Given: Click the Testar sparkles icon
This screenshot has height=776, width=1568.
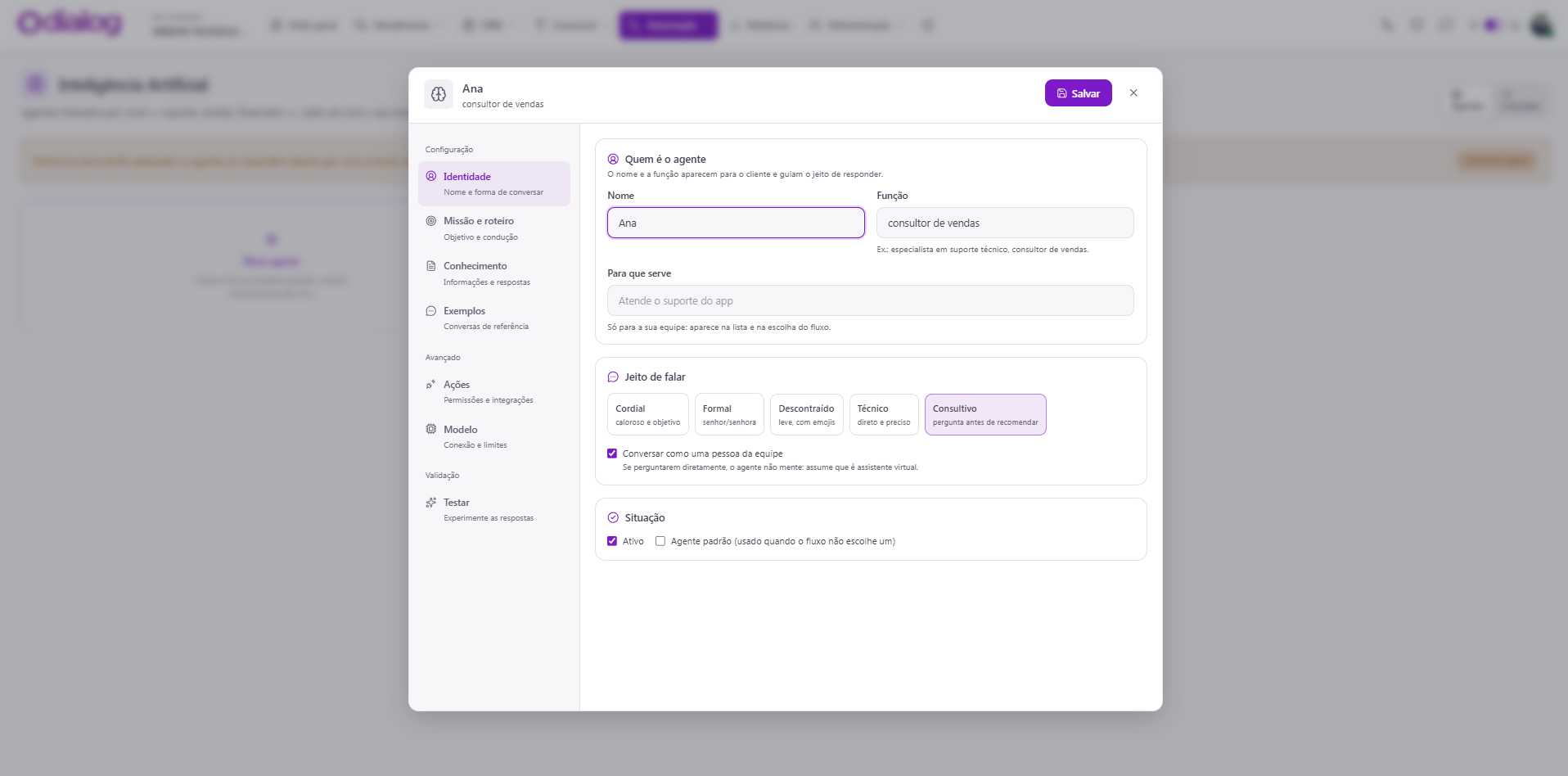Looking at the screenshot, I should point(431,503).
